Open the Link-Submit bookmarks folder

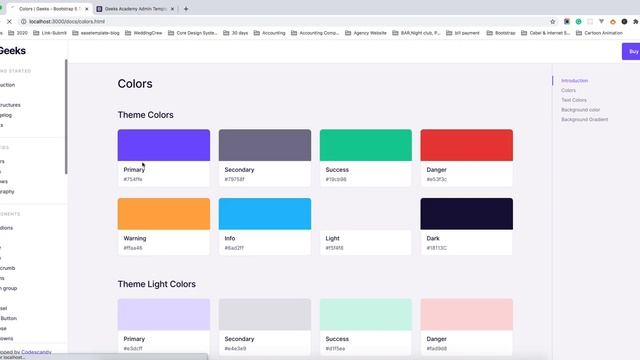pyautogui.click(x=49, y=33)
